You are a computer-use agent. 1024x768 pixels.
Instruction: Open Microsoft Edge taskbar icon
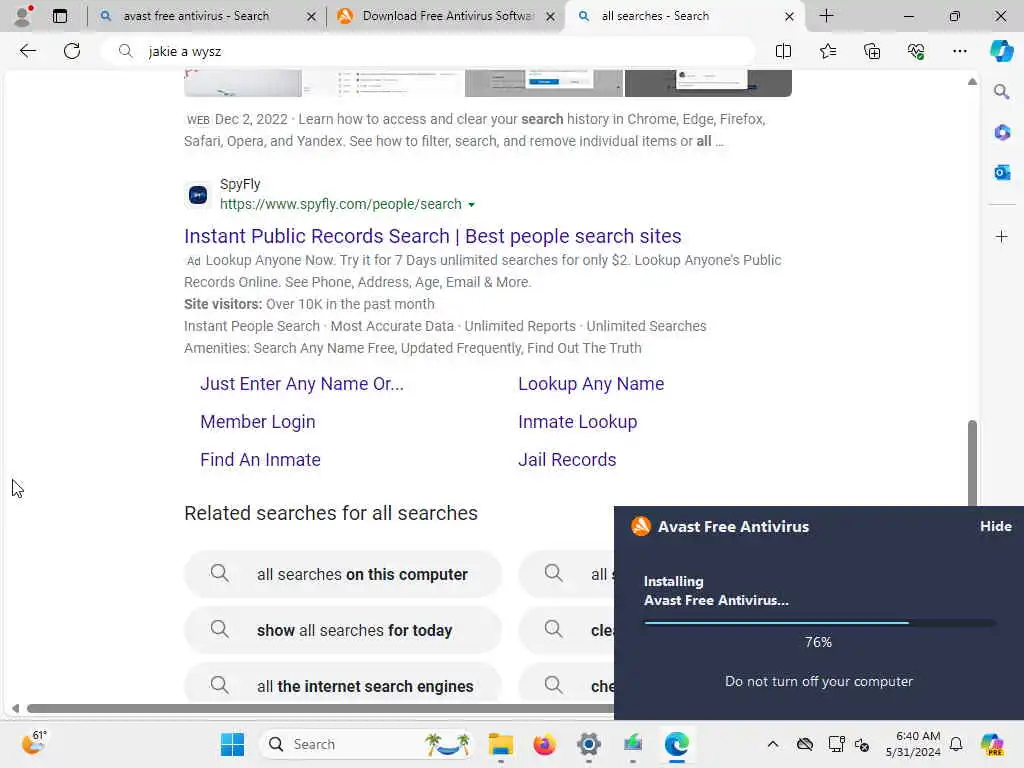click(x=677, y=744)
